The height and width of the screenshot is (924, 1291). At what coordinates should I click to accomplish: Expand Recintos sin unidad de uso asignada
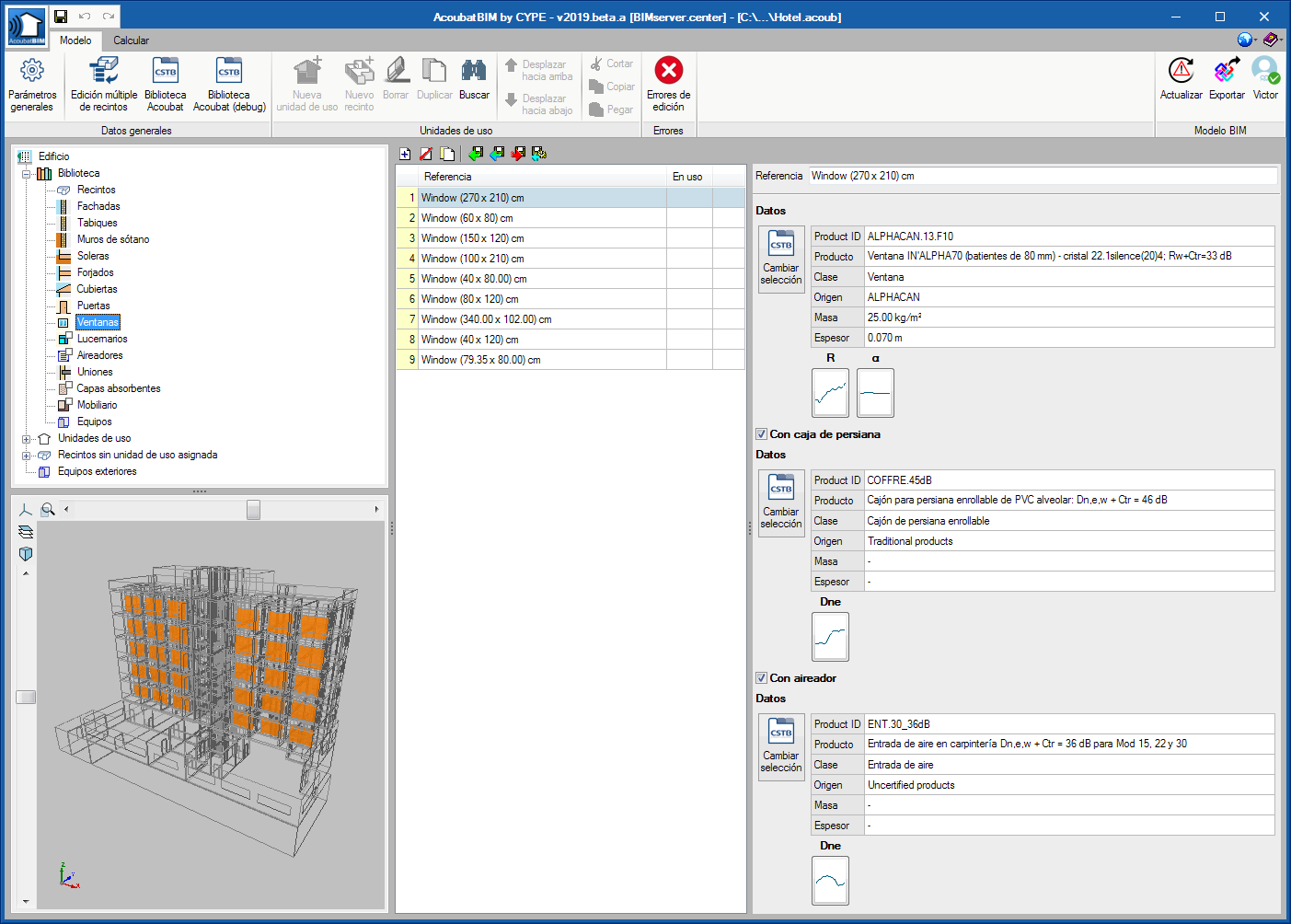[27, 456]
